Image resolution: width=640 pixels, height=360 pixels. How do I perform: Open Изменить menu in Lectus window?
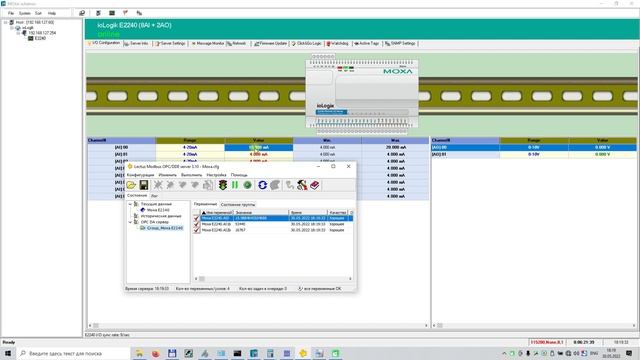[x=167, y=175]
